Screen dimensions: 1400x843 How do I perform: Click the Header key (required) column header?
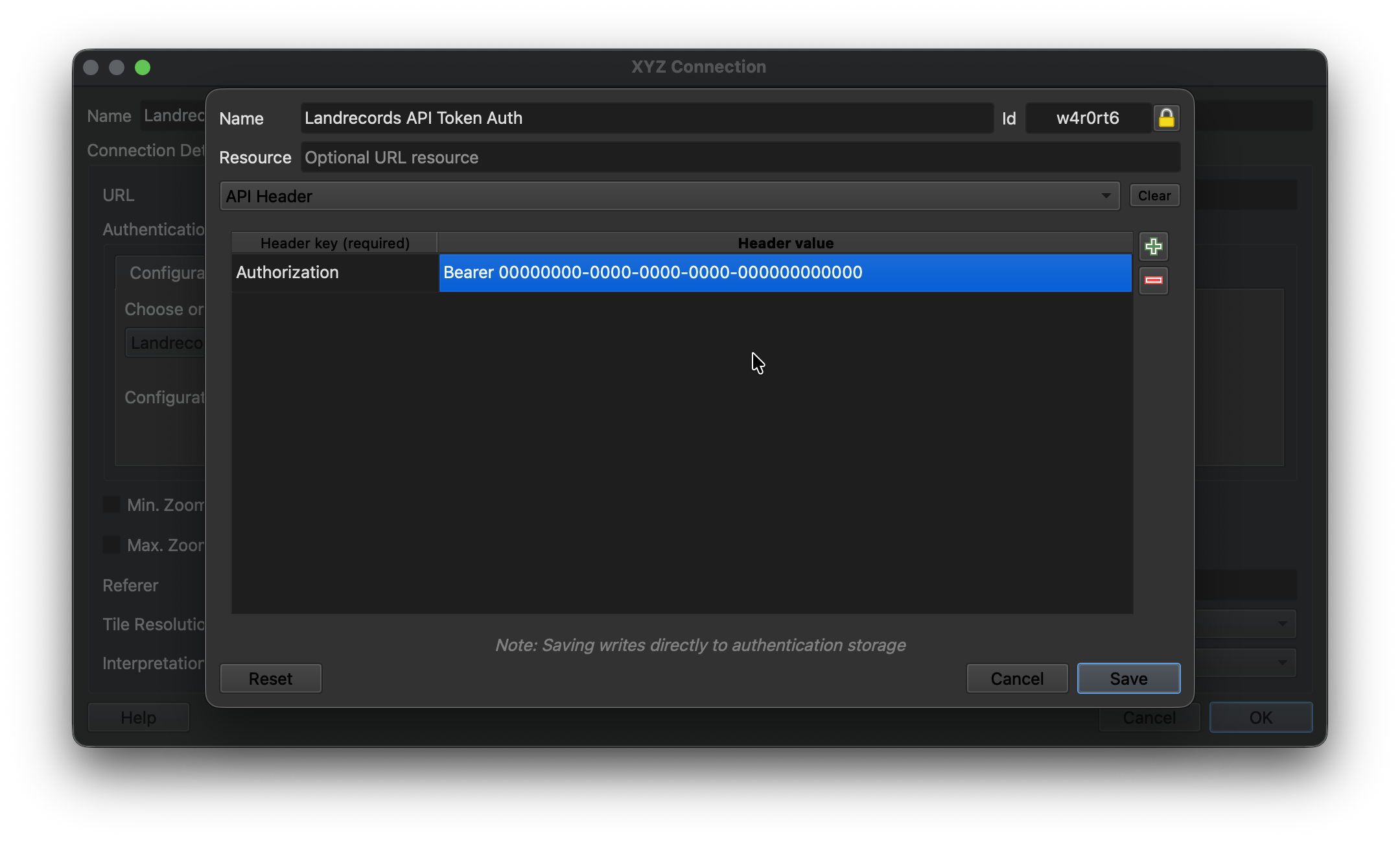coord(334,243)
